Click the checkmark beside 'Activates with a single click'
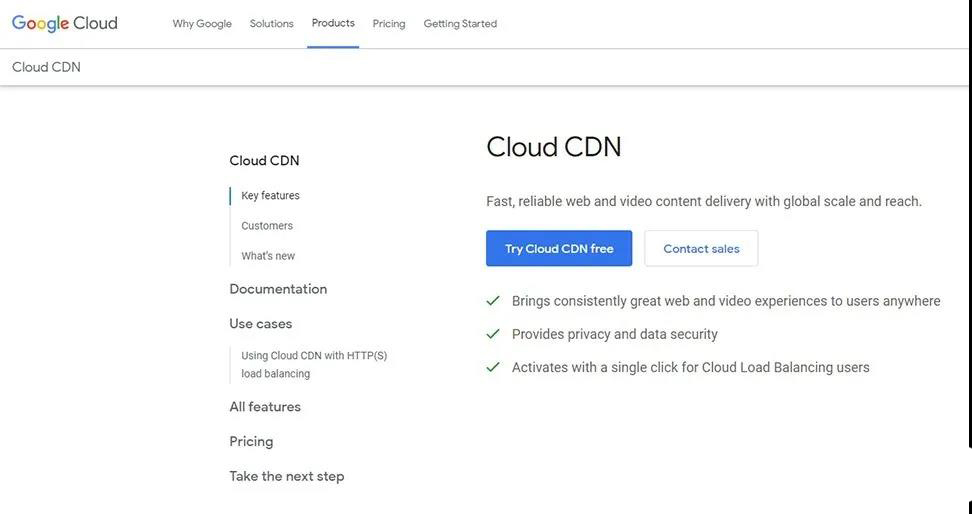The width and height of the screenshot is (972, 514). click(x=493, y=367)
